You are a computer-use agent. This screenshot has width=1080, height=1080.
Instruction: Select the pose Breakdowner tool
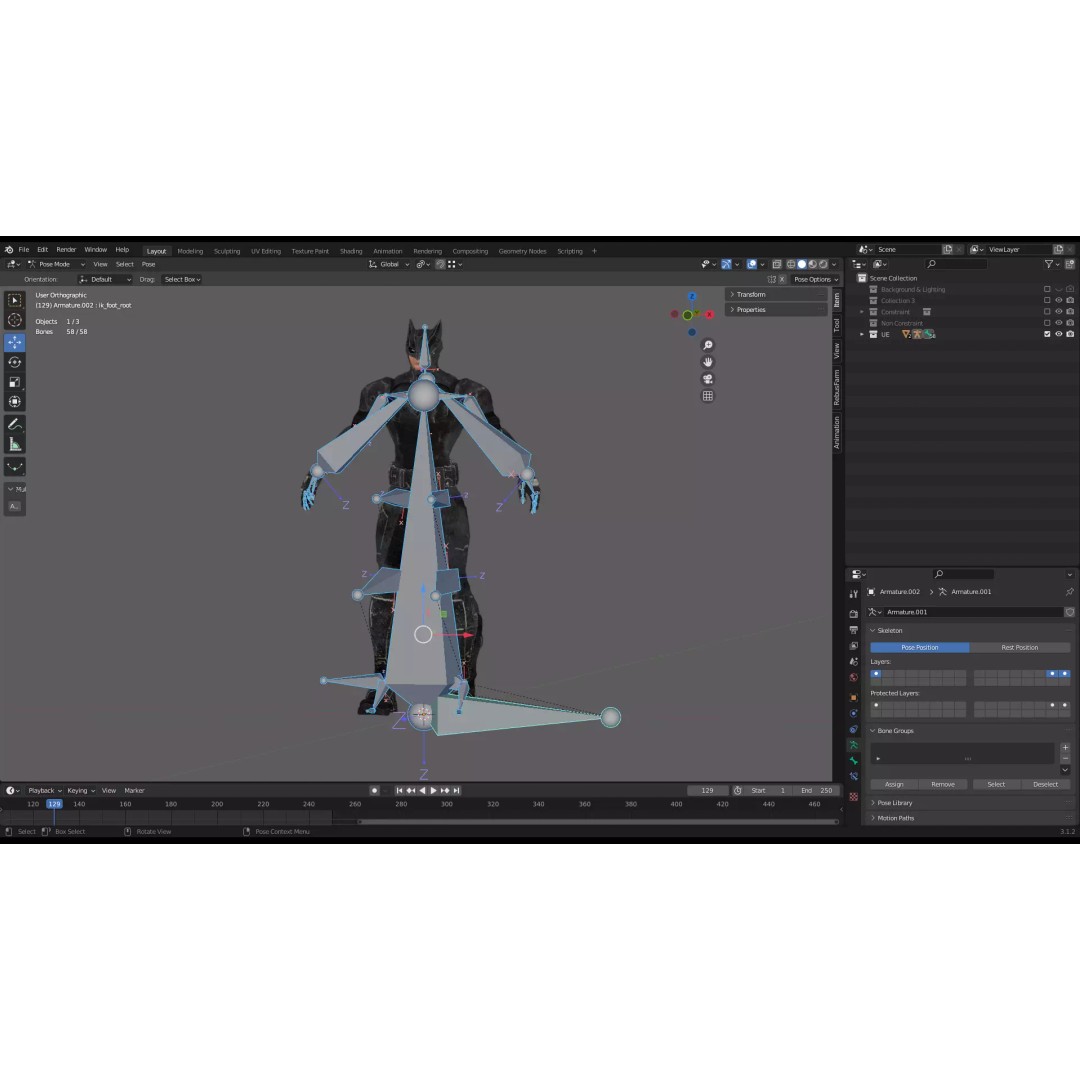(14, 467)
